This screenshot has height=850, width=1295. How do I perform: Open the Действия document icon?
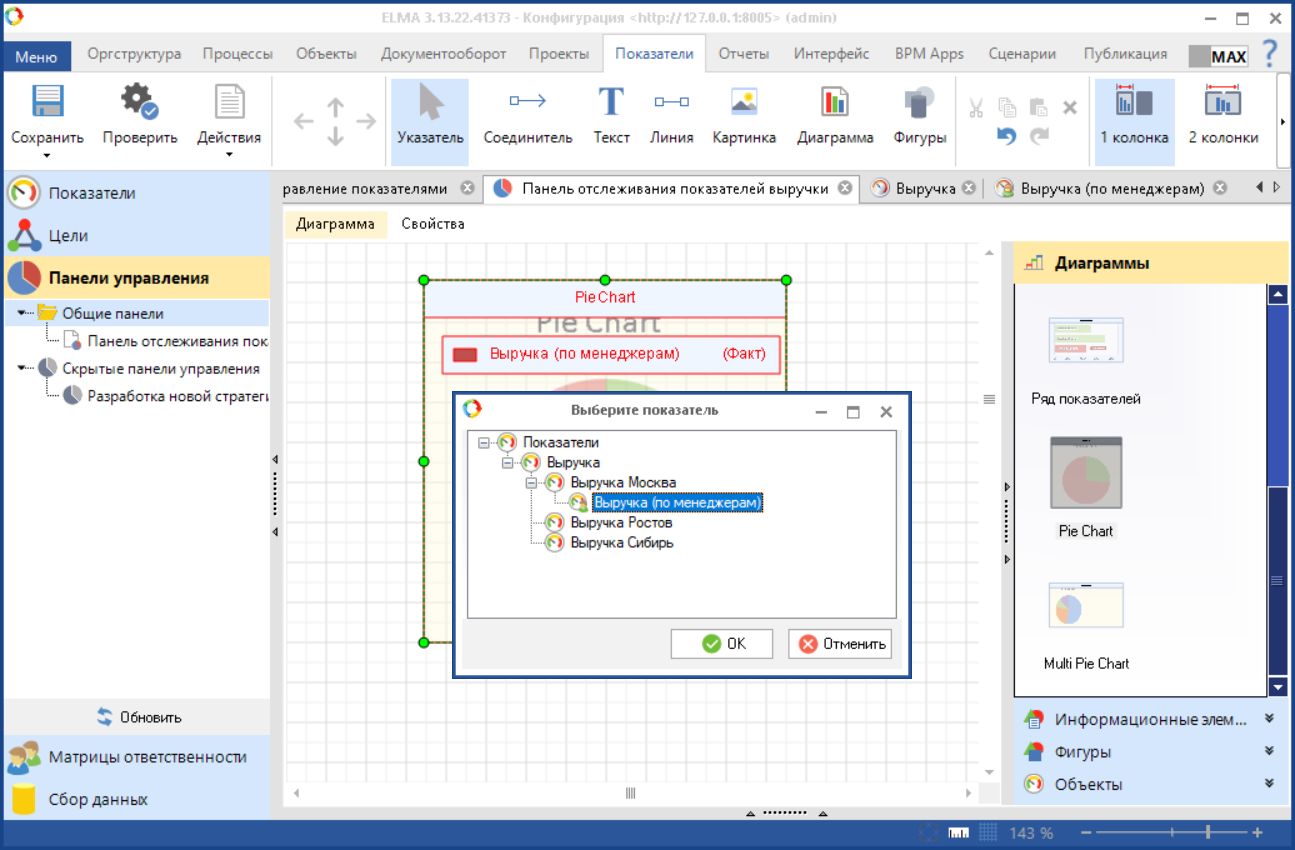click(229, 102)
